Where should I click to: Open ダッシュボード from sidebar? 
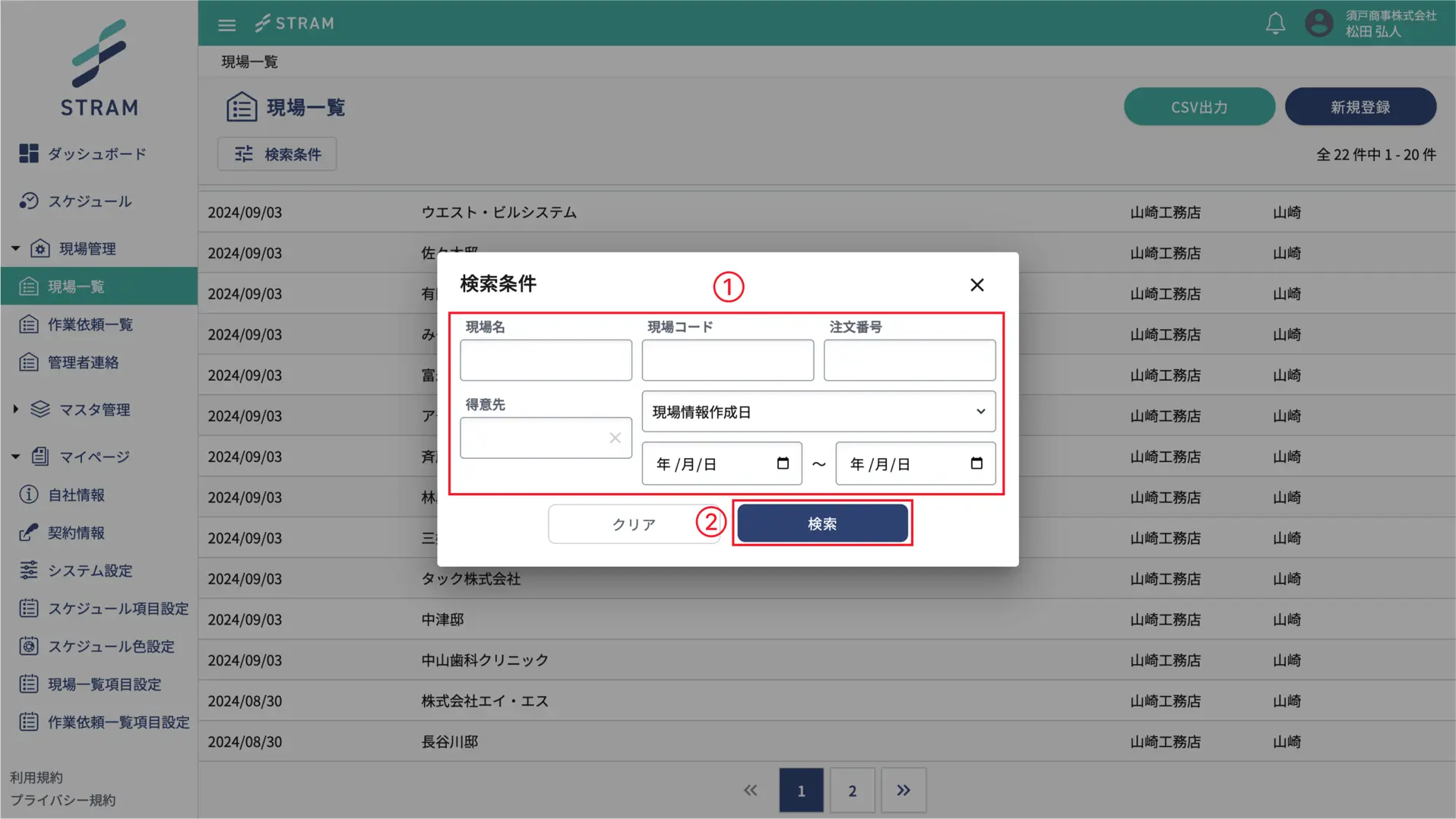[97, 154]
